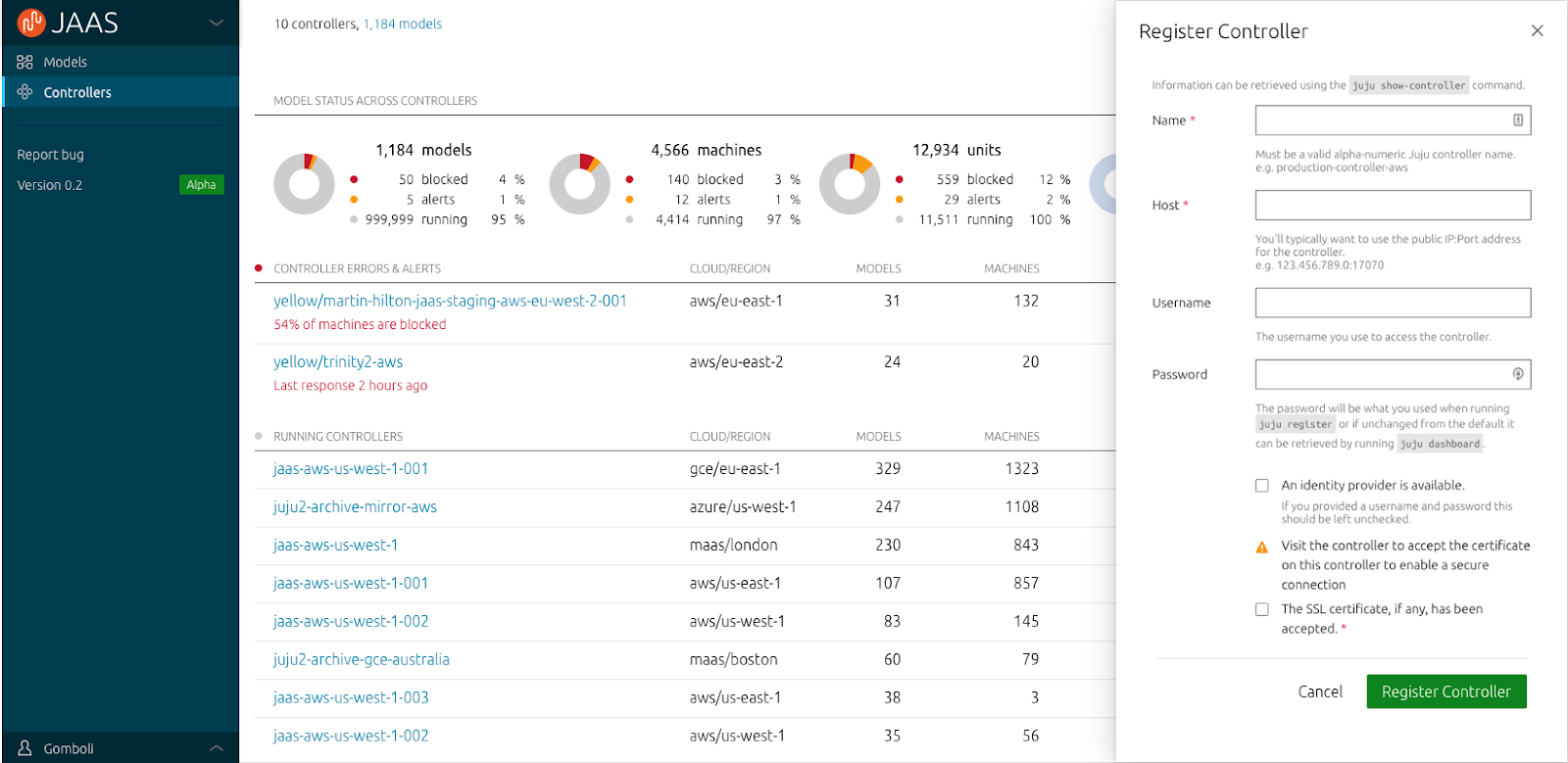The image size is (1568, 763).
Task: Click the orange alerts dot under machines
Action: coord(629,200)
